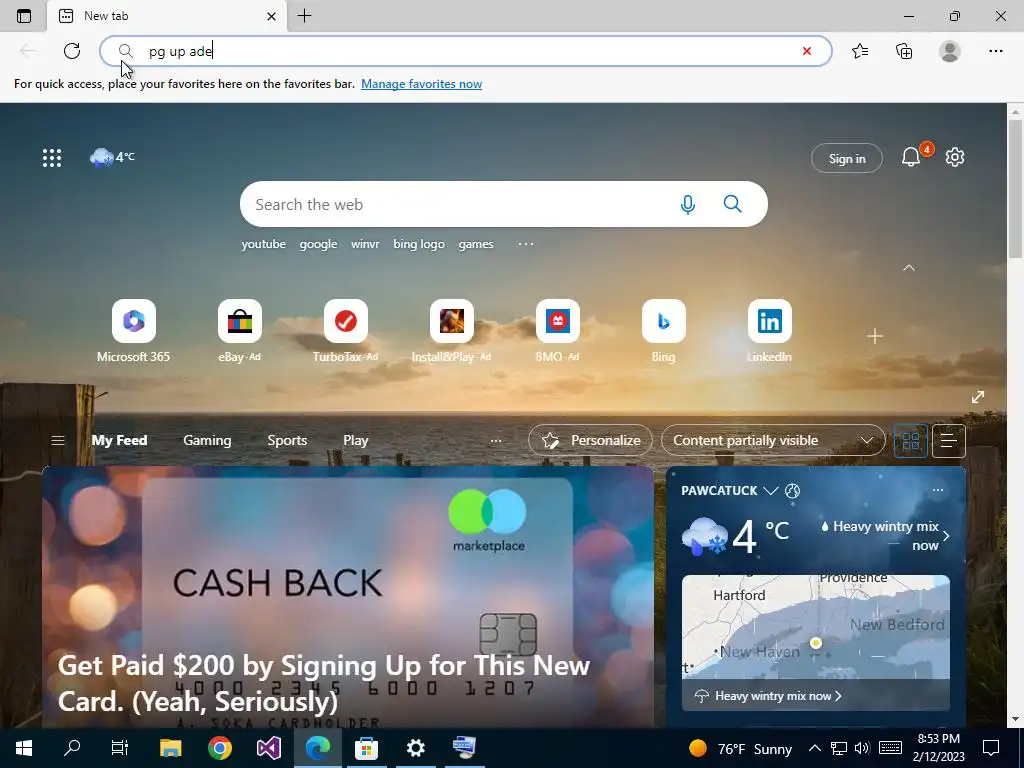This screenshot has width=1024, height=768.
Task: Open the Cash Back card article
Action: (347, 597)
